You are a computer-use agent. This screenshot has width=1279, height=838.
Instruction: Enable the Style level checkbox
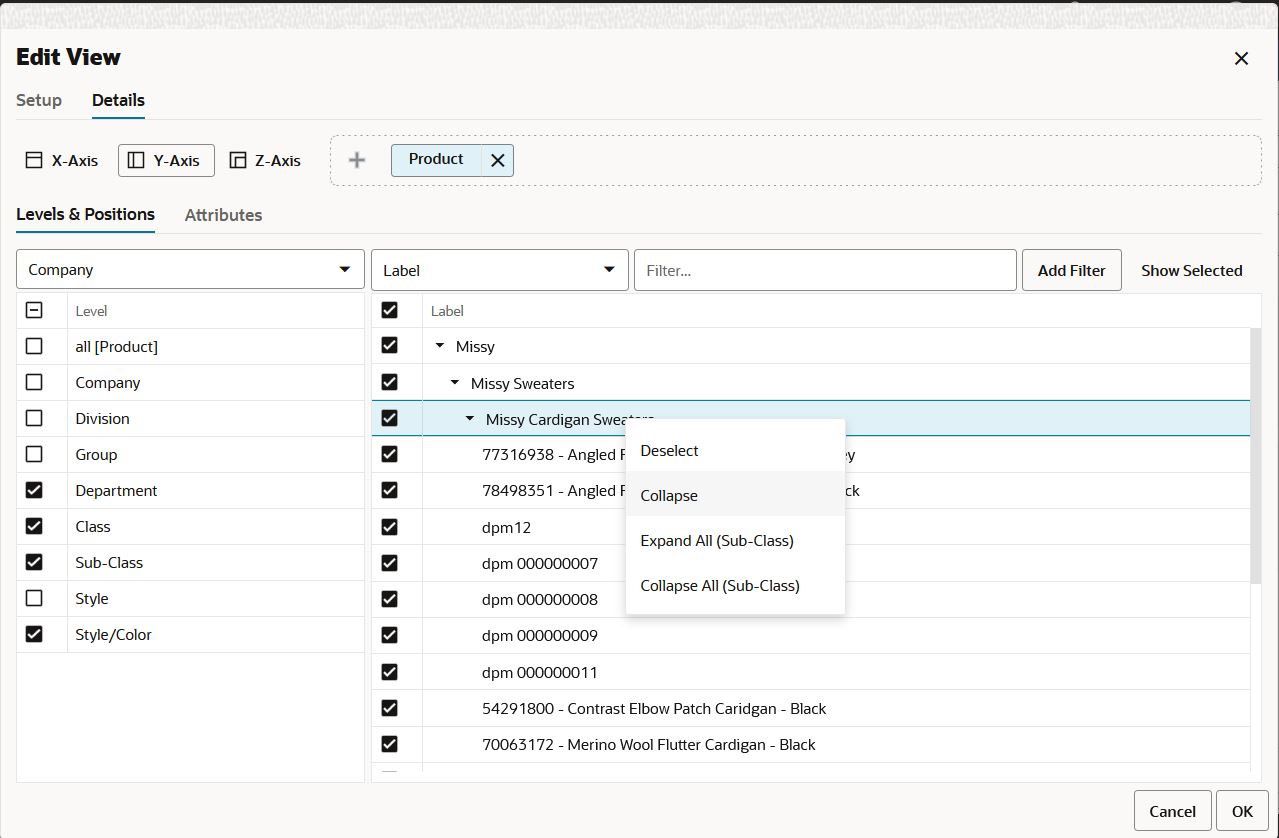[34, 598]
